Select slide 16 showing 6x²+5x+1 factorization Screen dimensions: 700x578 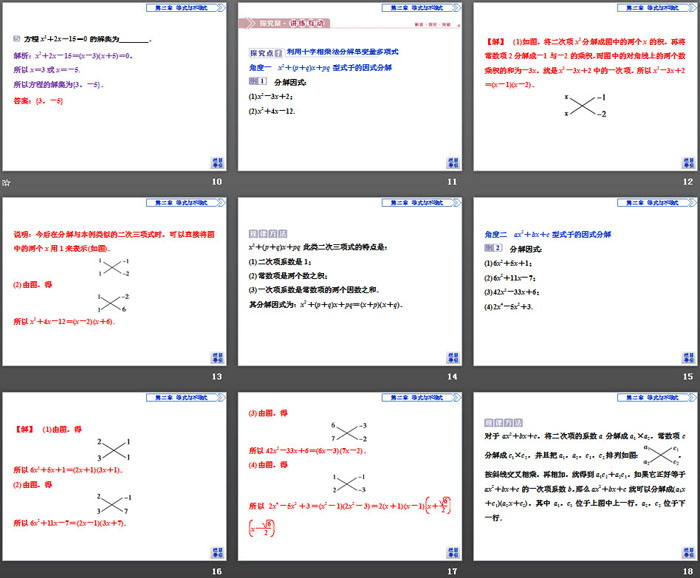coord(116,476)
